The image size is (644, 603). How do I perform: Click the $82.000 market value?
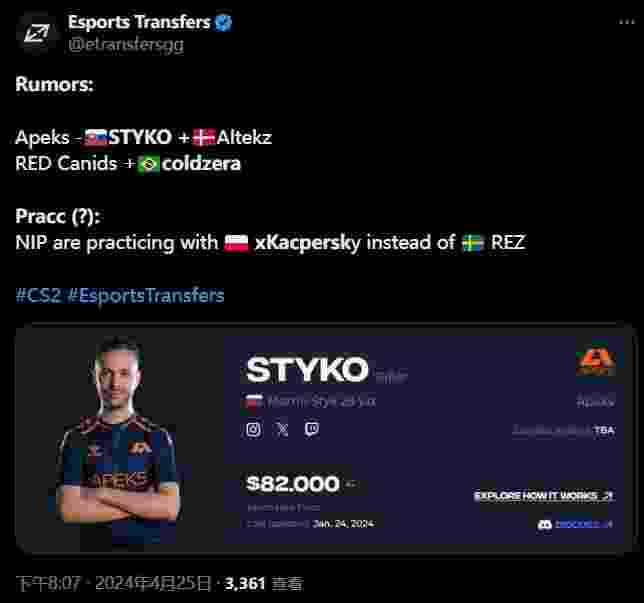(293, 483)
